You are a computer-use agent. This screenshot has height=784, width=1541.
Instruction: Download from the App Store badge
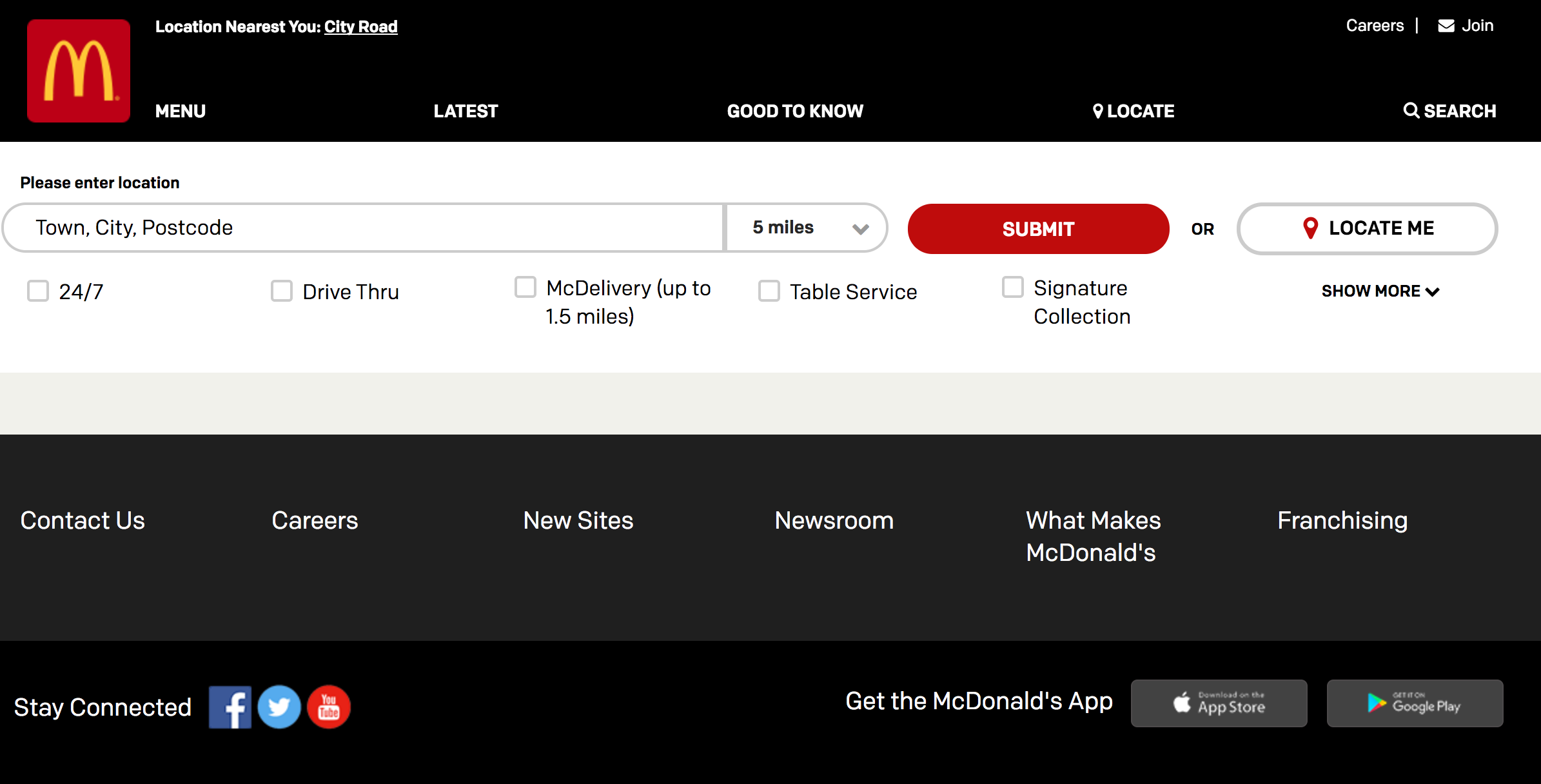[x=1219, y=703]
